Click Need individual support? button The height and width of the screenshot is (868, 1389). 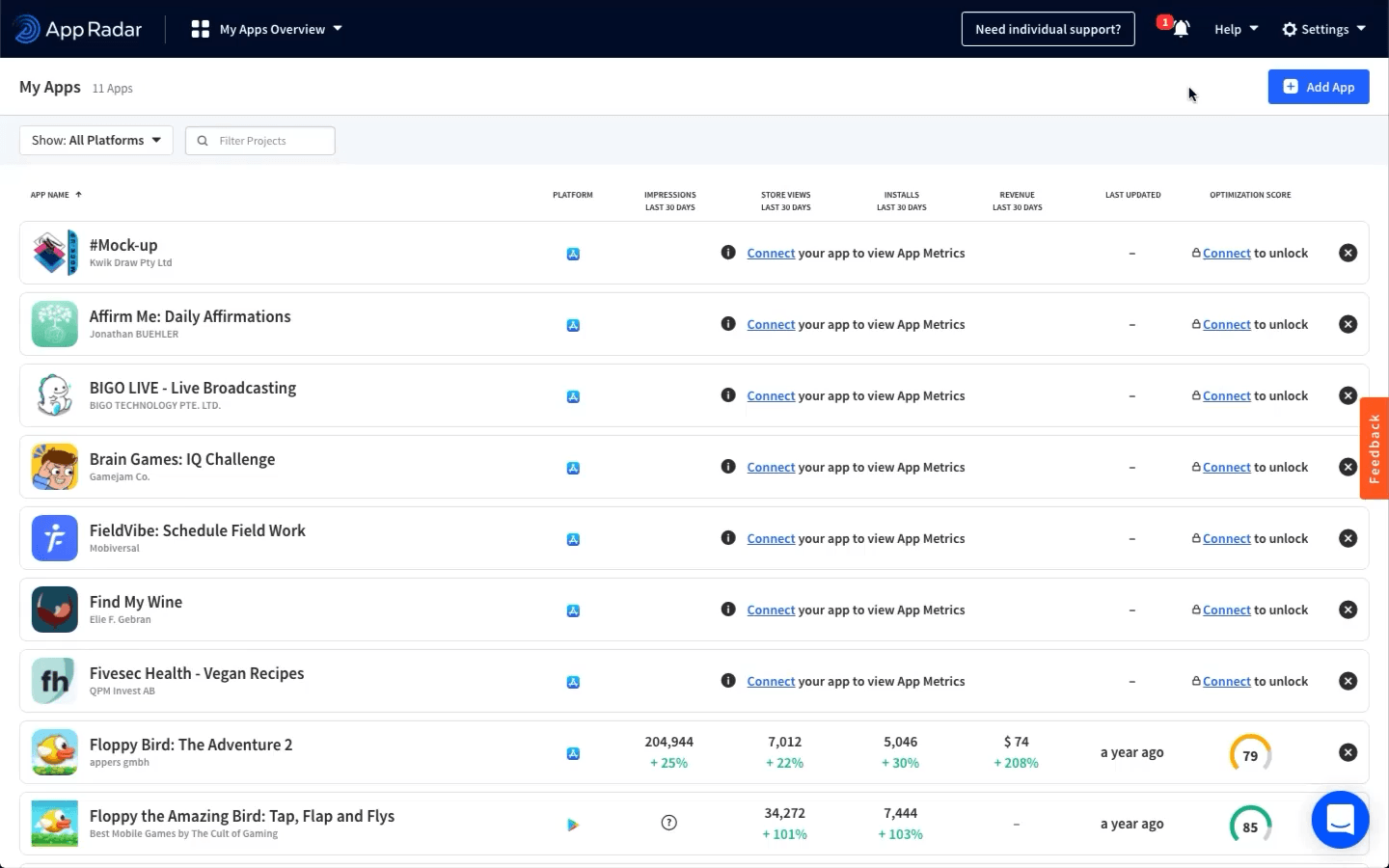1048,29
